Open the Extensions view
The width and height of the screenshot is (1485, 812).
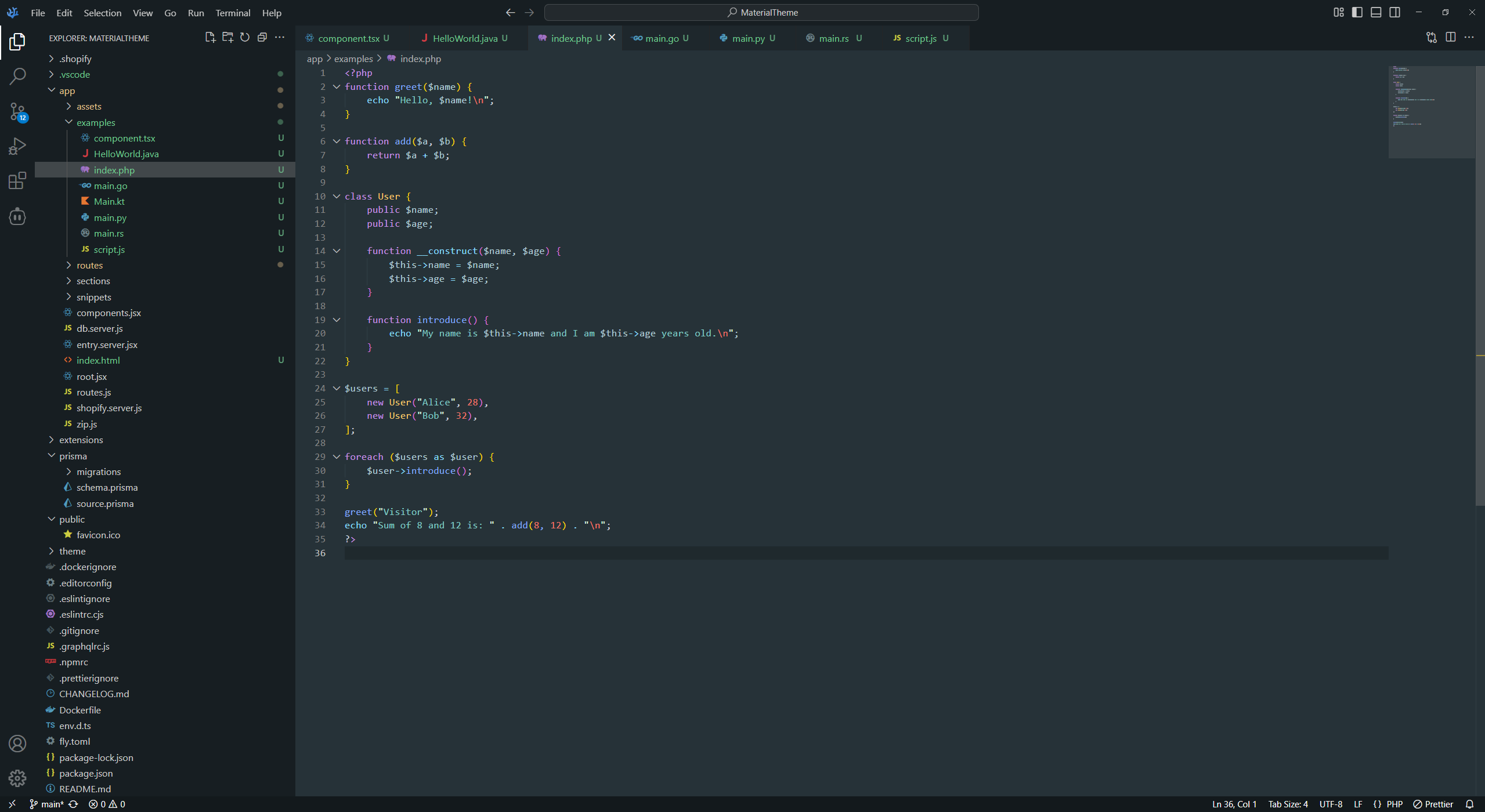pos(17,181)
